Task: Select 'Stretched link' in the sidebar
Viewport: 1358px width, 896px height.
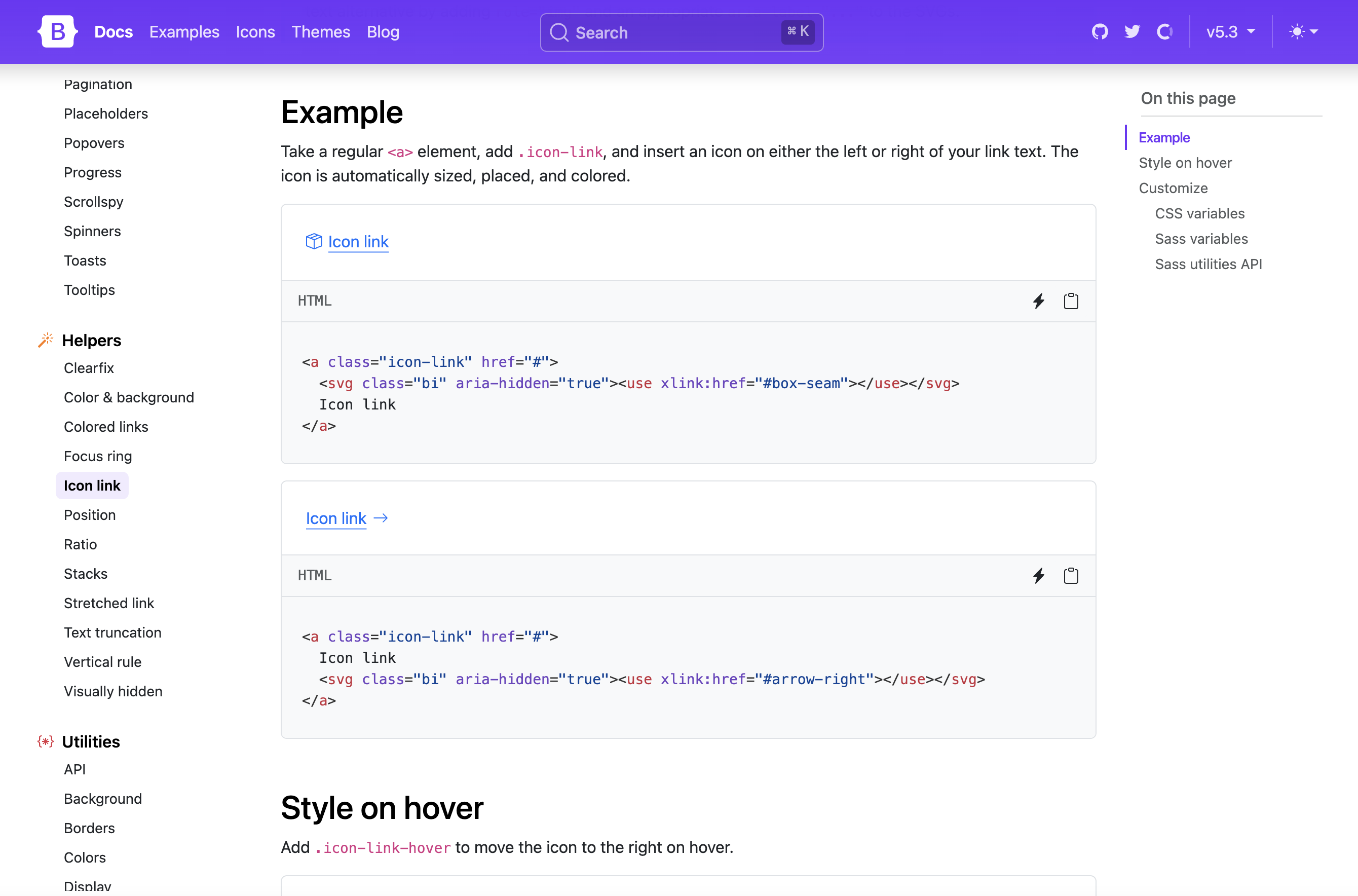Action: coord(108,603)
